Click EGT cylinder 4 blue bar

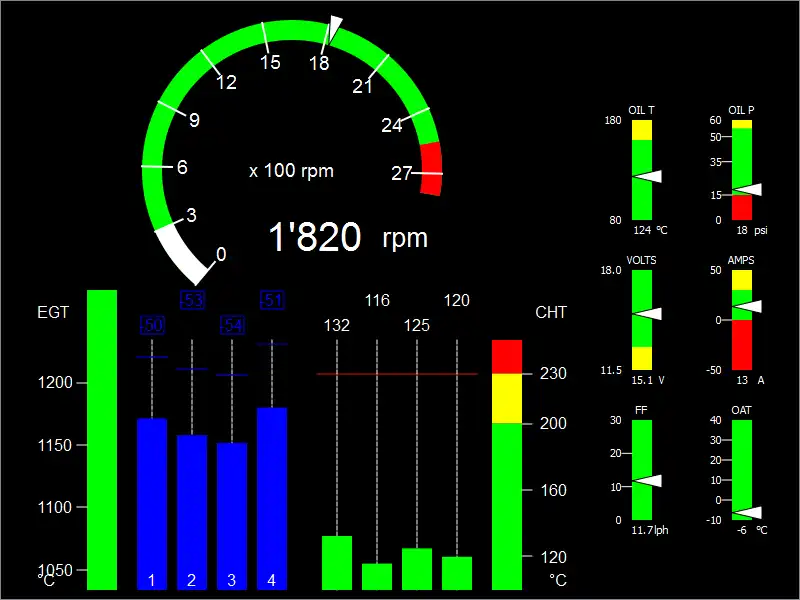[x=272, y=498]
